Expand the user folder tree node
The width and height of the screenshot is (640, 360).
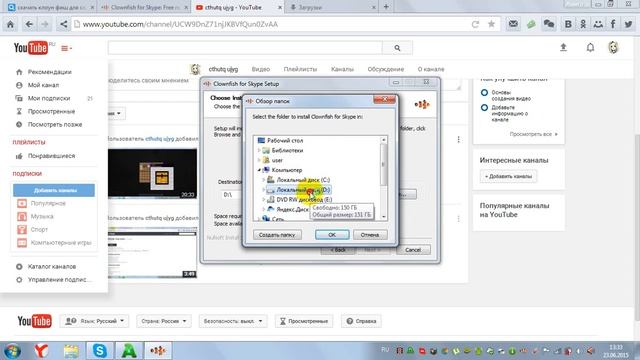(x=259, y=160)
